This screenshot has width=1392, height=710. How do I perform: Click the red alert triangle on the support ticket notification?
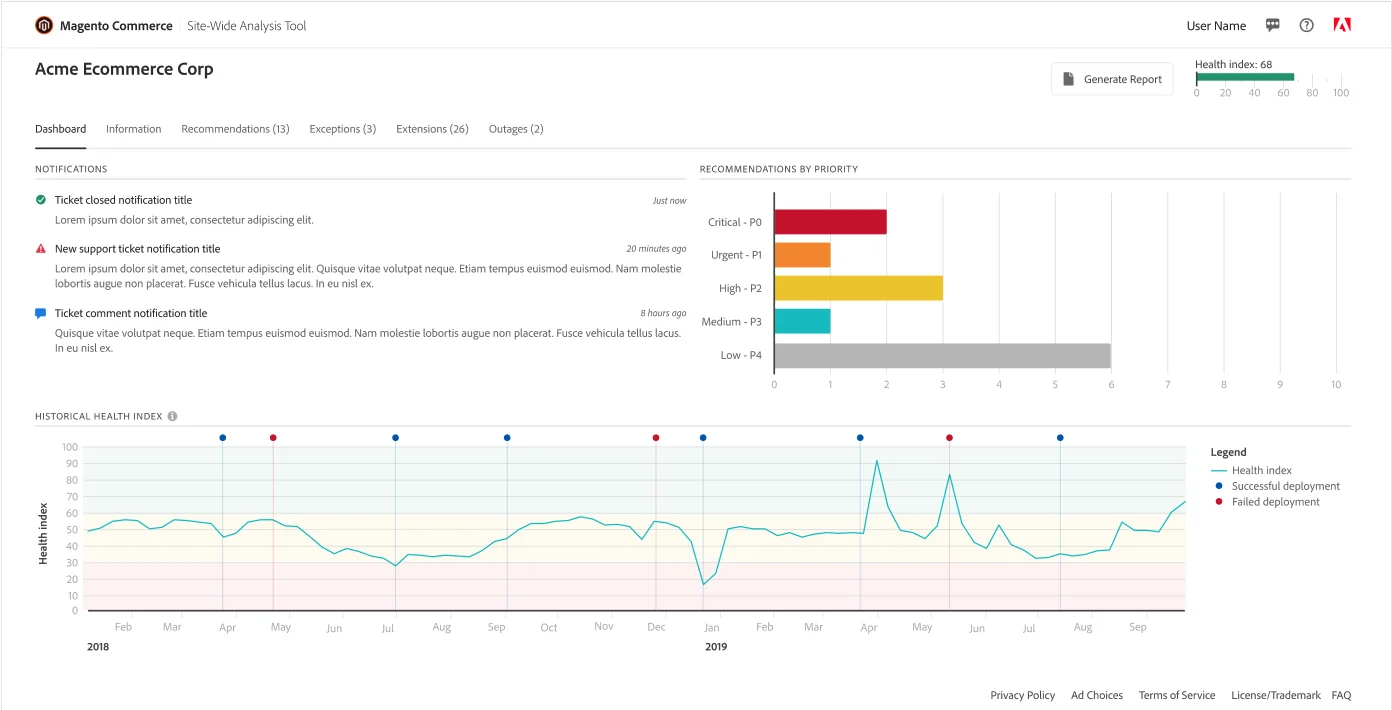tap(39, 248)
